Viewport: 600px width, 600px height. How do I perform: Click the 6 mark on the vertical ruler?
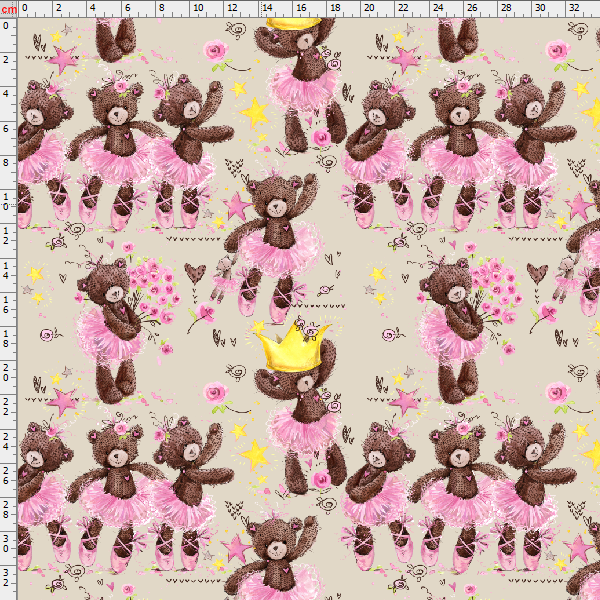[6, 128]
